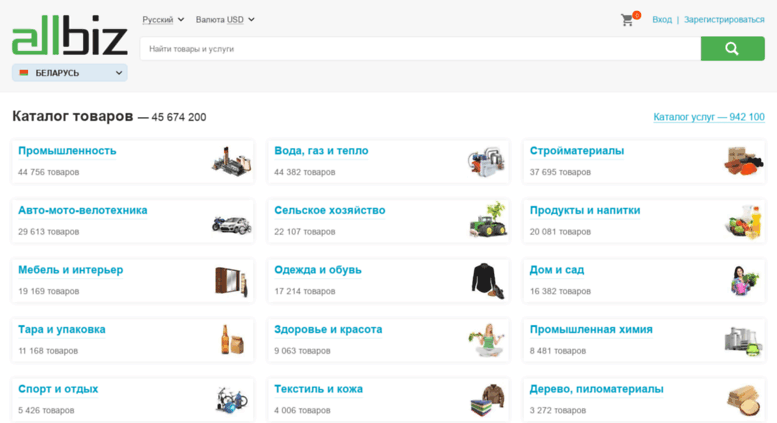Image resolution: width=777 pixels, height=423 pixels.
Task: Click the food icon for Продукты и напитки
Action: coord(743,222)
